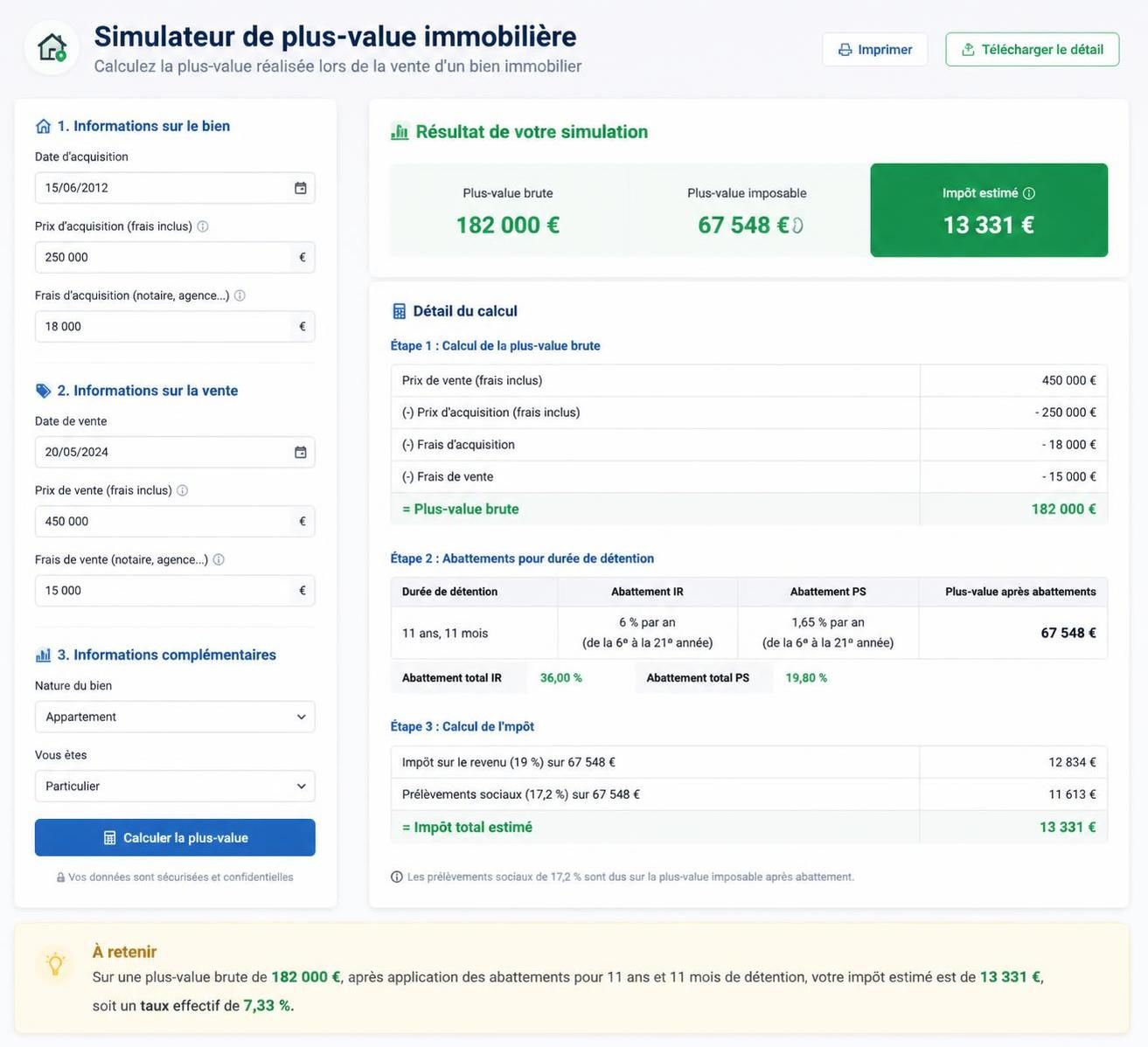Edit Frais d'acquisition field showing 18 000
1148x1047 pixels.
tap(175, 326)
